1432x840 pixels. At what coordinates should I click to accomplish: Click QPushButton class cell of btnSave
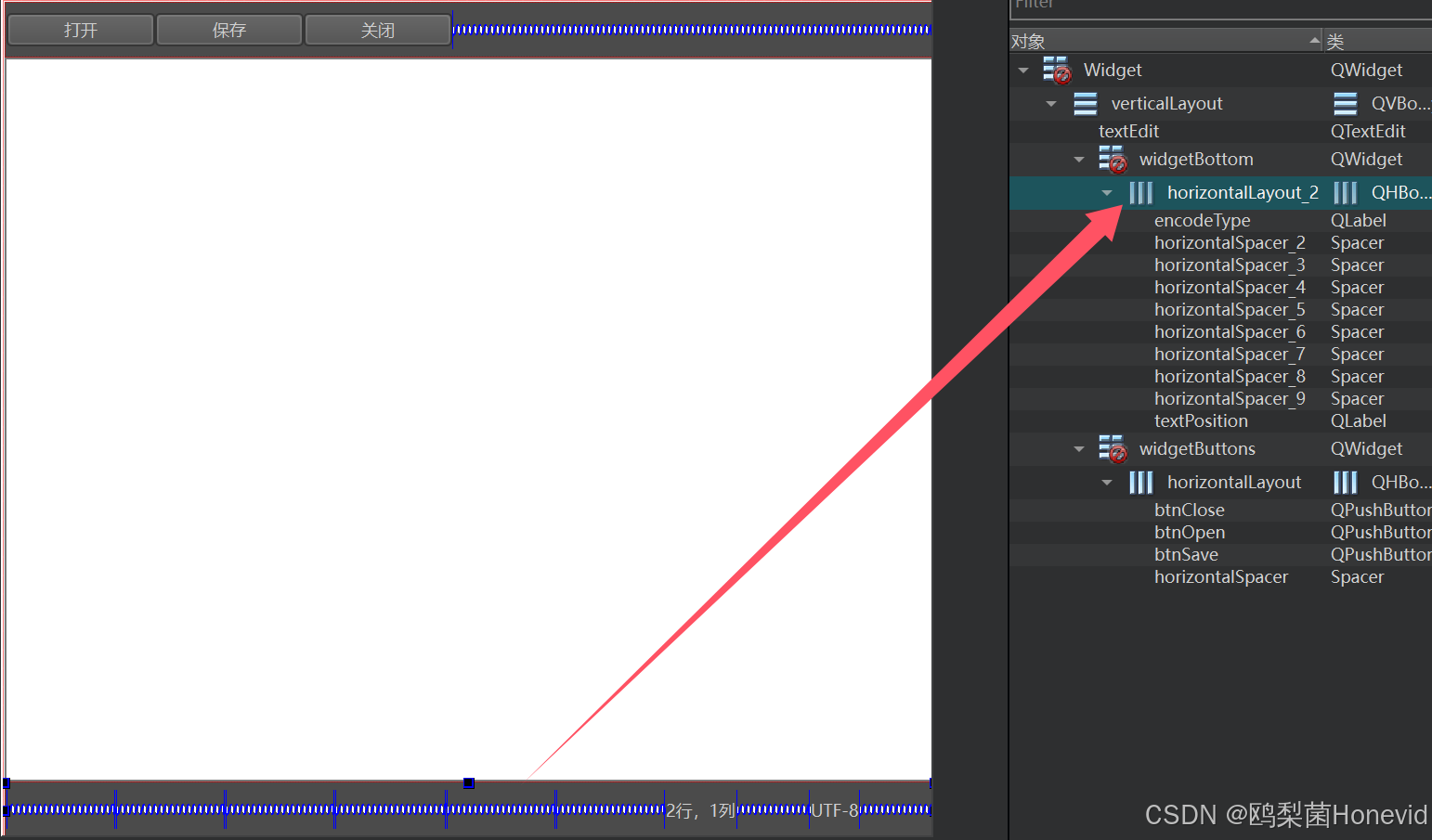[1381, 555]
